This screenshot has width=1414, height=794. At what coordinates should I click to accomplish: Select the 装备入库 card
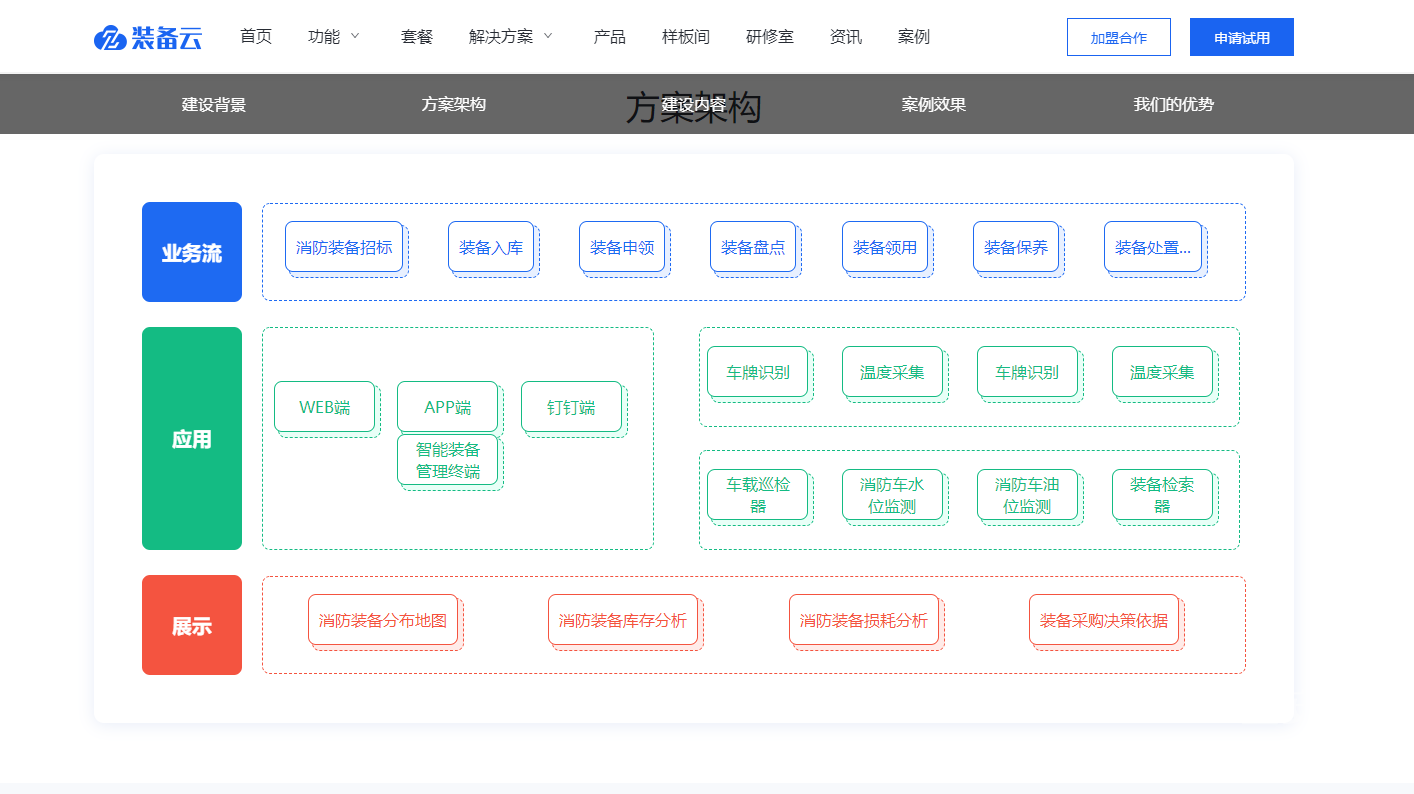491,247
